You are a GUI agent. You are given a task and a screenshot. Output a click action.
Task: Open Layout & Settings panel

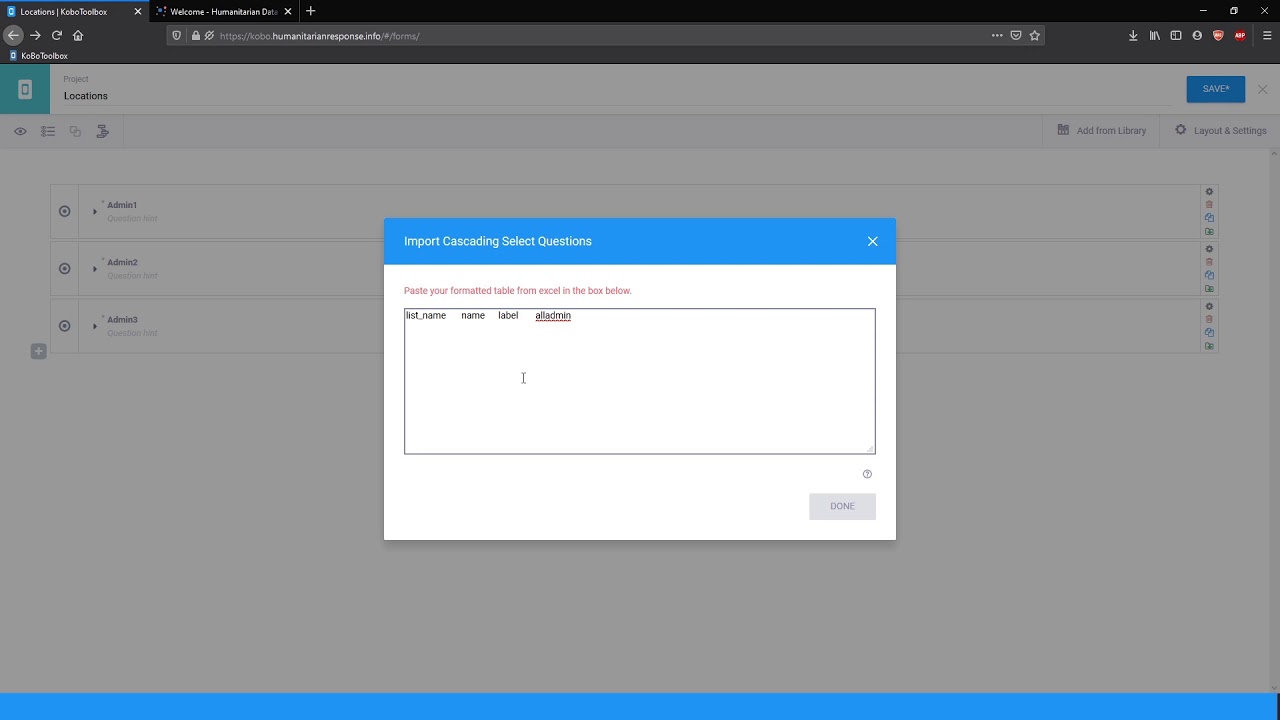click(1220, 131)
